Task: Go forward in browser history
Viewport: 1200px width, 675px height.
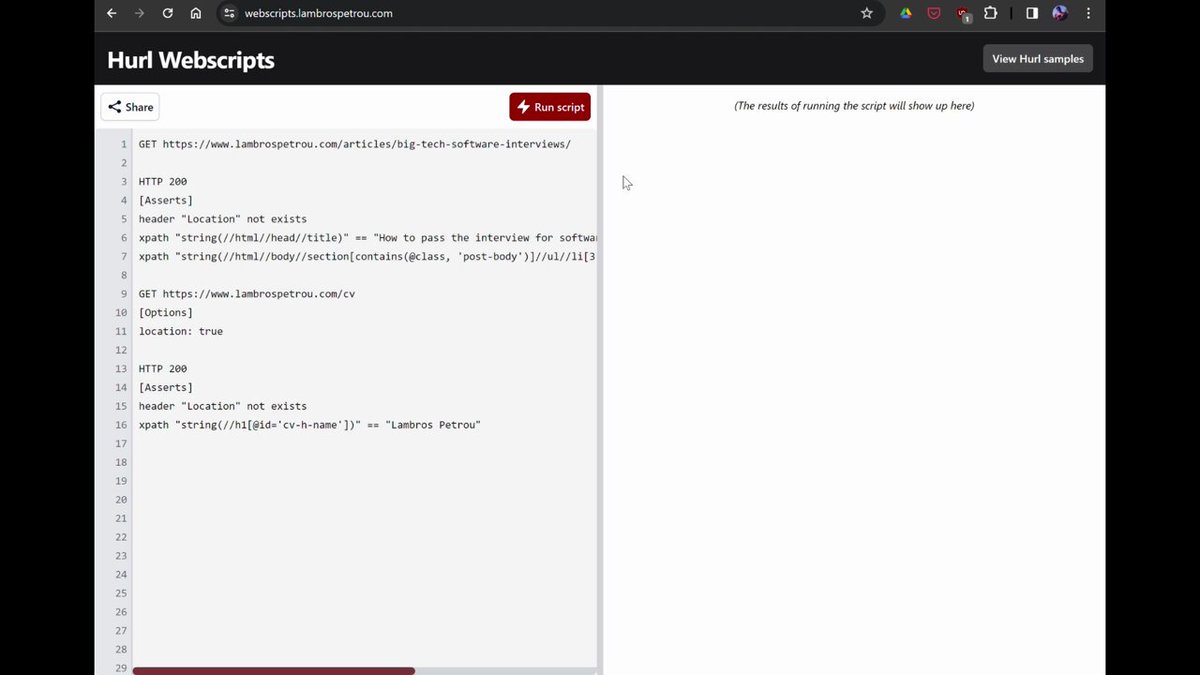Action: 140,13
